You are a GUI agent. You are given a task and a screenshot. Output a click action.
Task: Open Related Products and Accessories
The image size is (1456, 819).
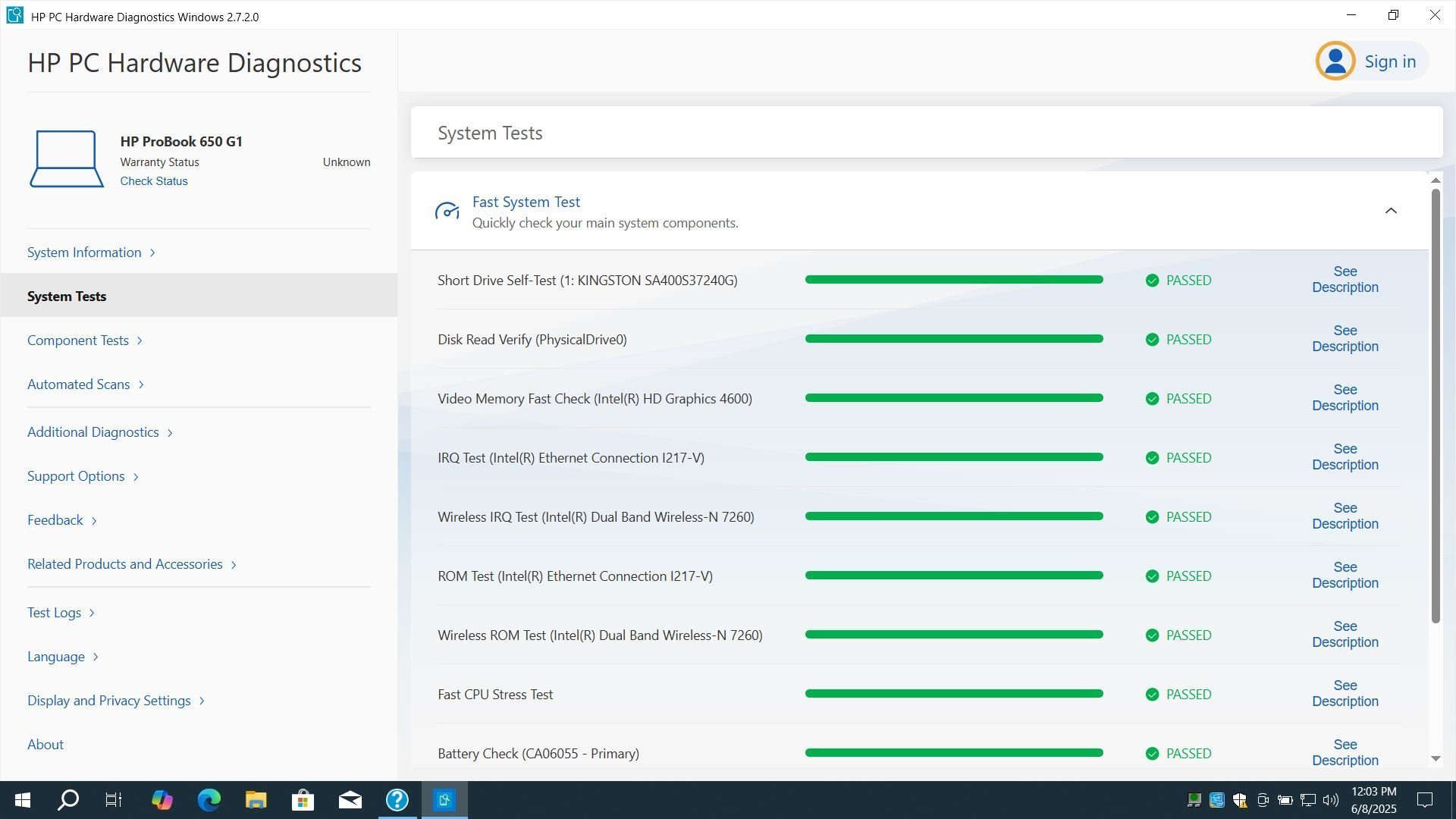click(132, 564)
